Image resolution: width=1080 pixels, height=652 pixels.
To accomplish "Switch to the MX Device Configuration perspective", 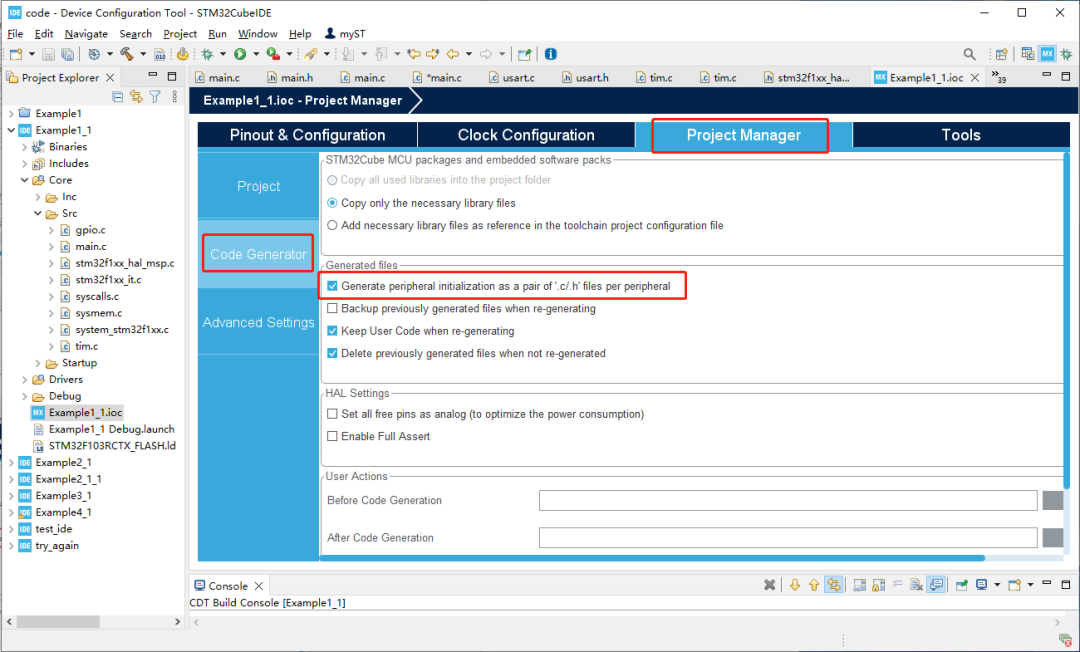I will pyautogui.click(x=1048, y=54).
